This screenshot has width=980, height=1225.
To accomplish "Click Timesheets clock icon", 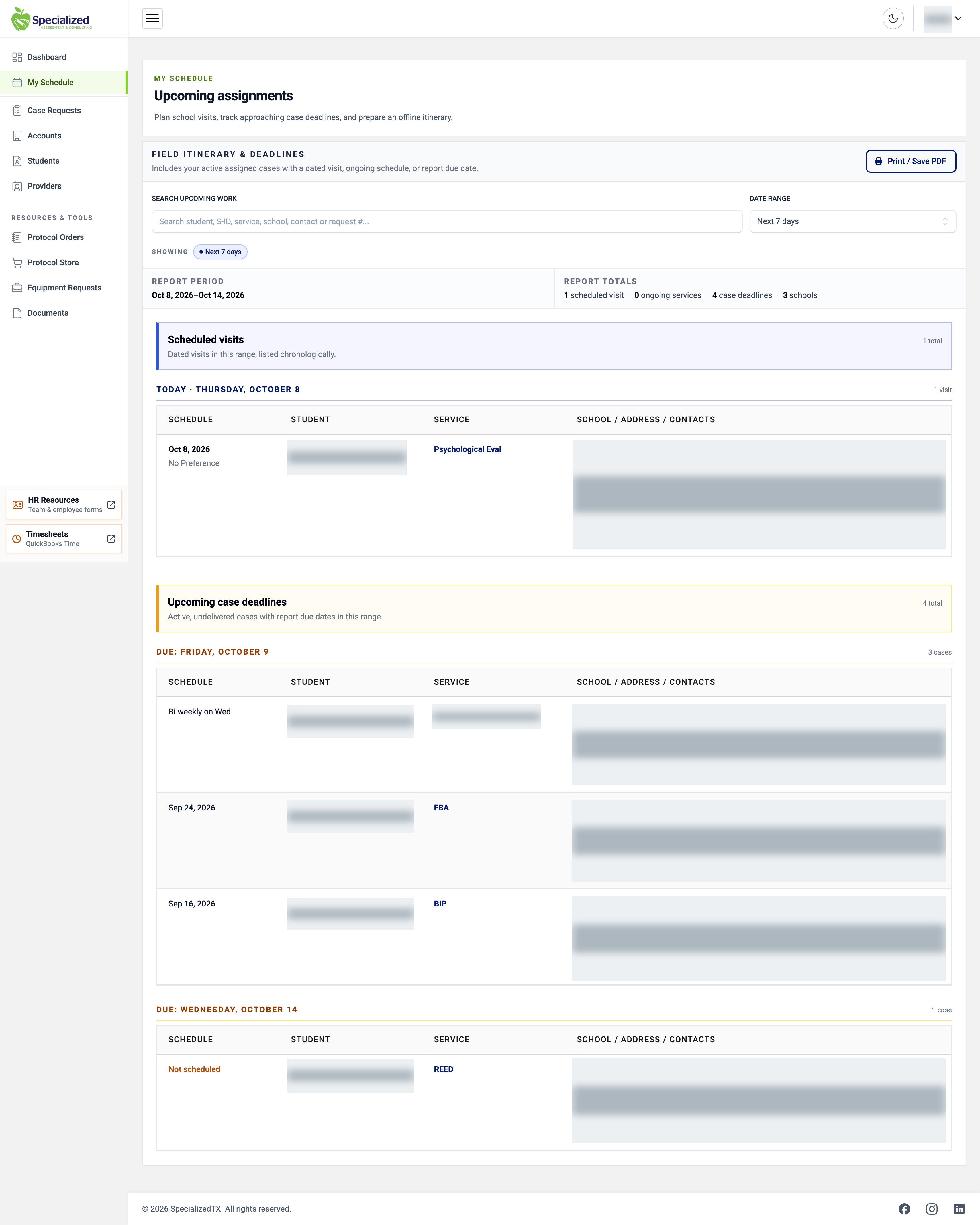I will pyautogui.click(x=17, y=539).
